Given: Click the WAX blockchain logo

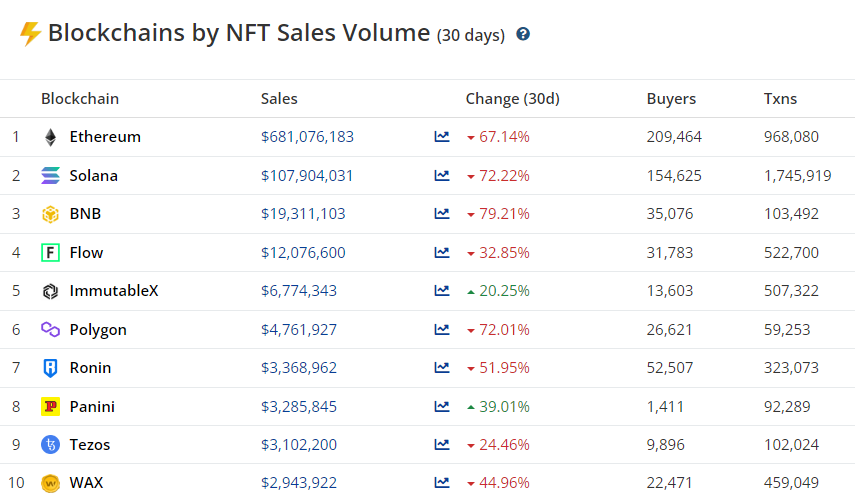Looking at the screenshot, I should [50, 483].
